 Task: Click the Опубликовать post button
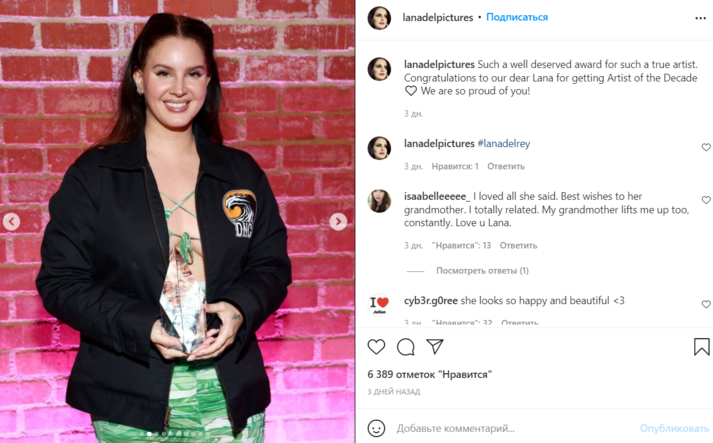(x=674, y=428)
